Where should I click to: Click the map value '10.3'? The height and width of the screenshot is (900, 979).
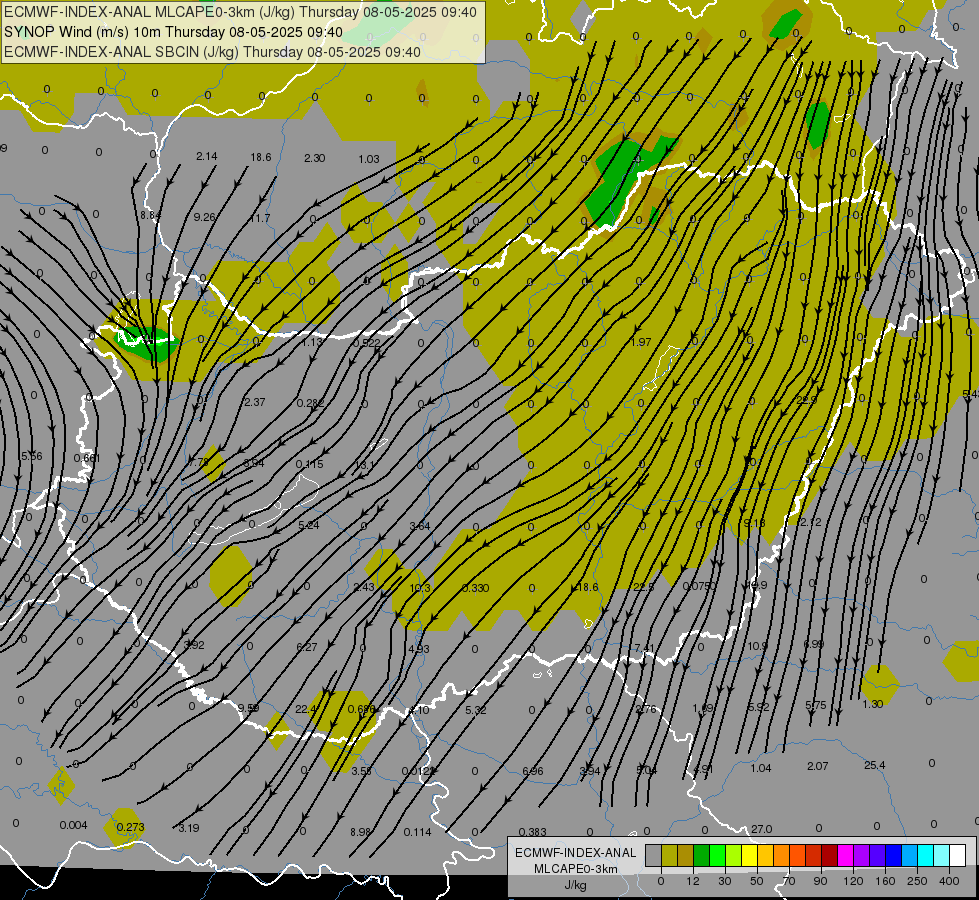click(420, 588)
